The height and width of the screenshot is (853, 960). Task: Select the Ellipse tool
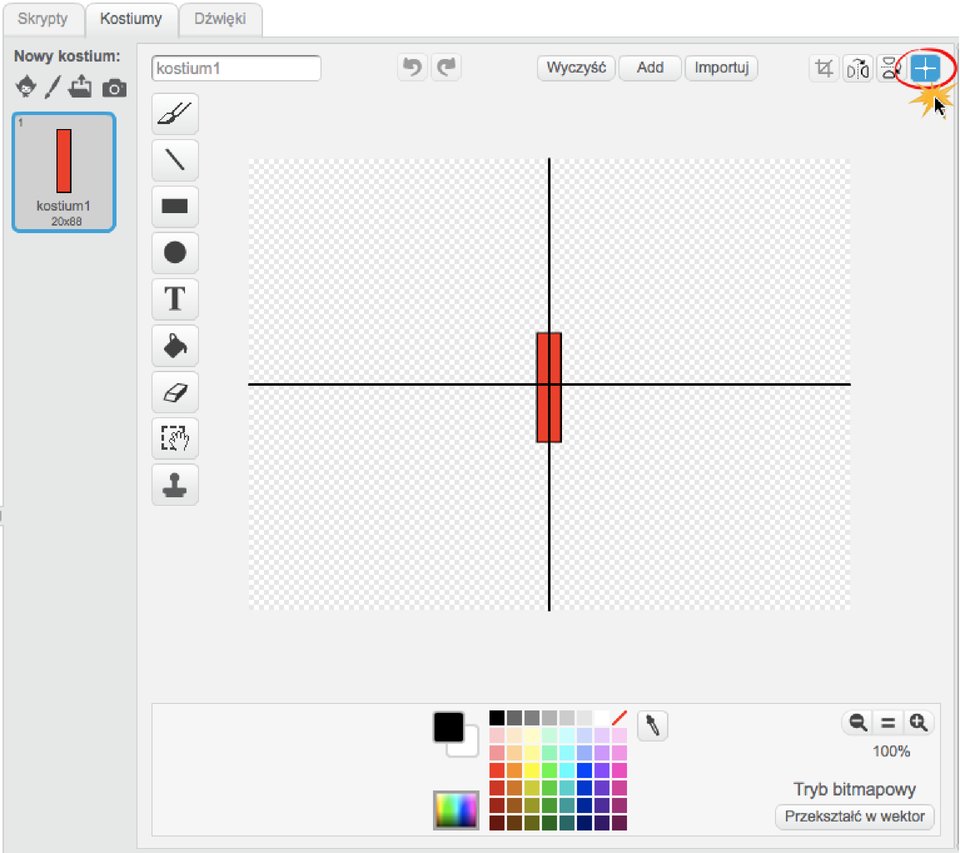[174, 252]
